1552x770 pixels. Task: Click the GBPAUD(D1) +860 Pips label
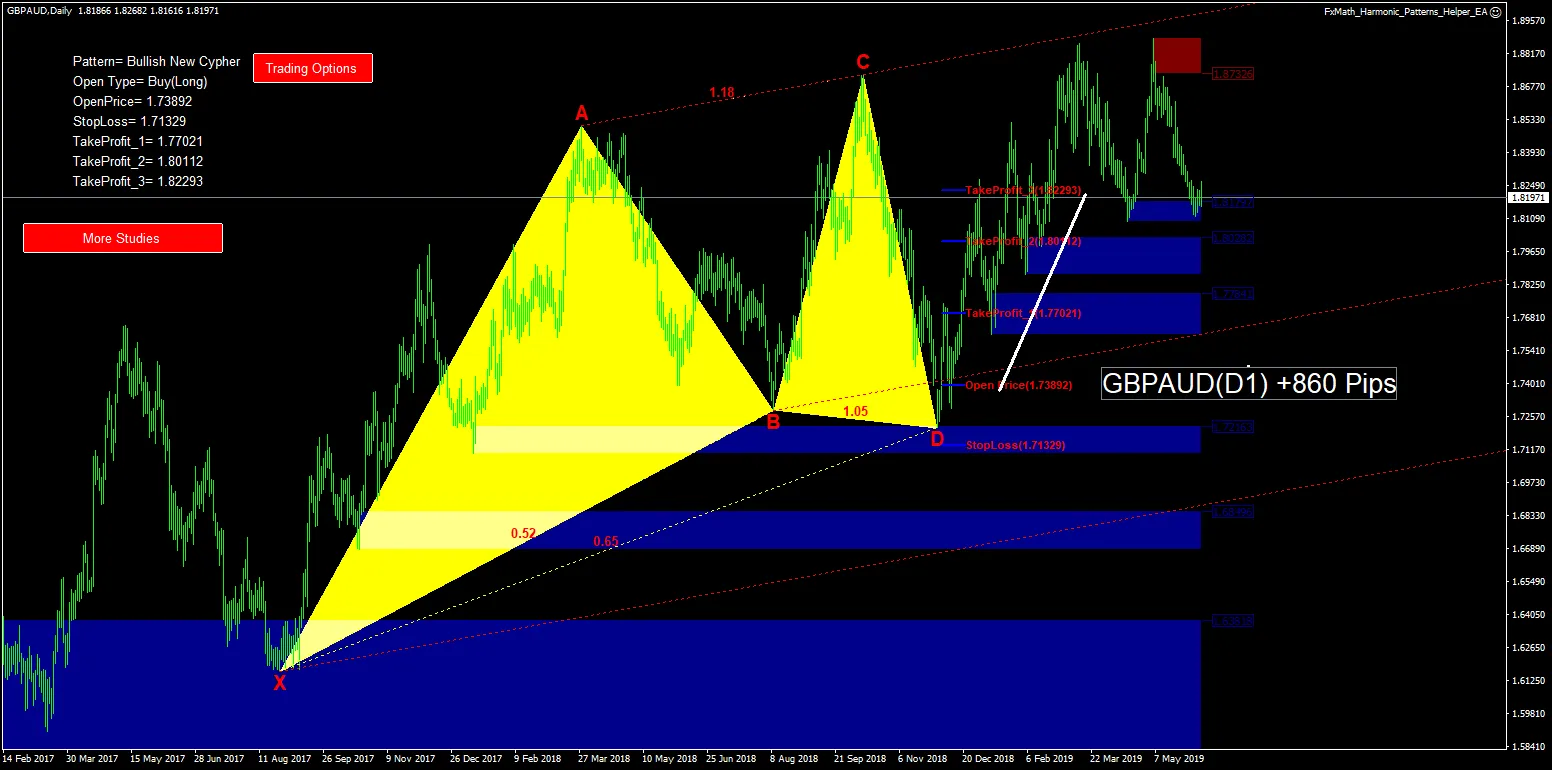point(1249,384)
